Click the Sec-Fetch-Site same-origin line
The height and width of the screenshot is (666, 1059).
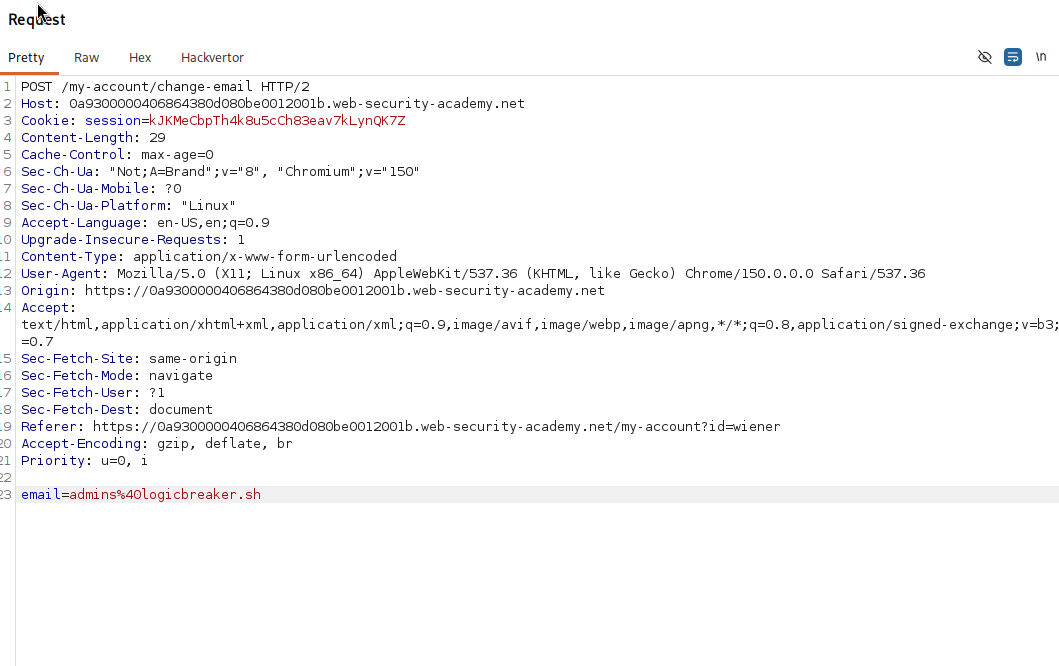click(129, 358)
